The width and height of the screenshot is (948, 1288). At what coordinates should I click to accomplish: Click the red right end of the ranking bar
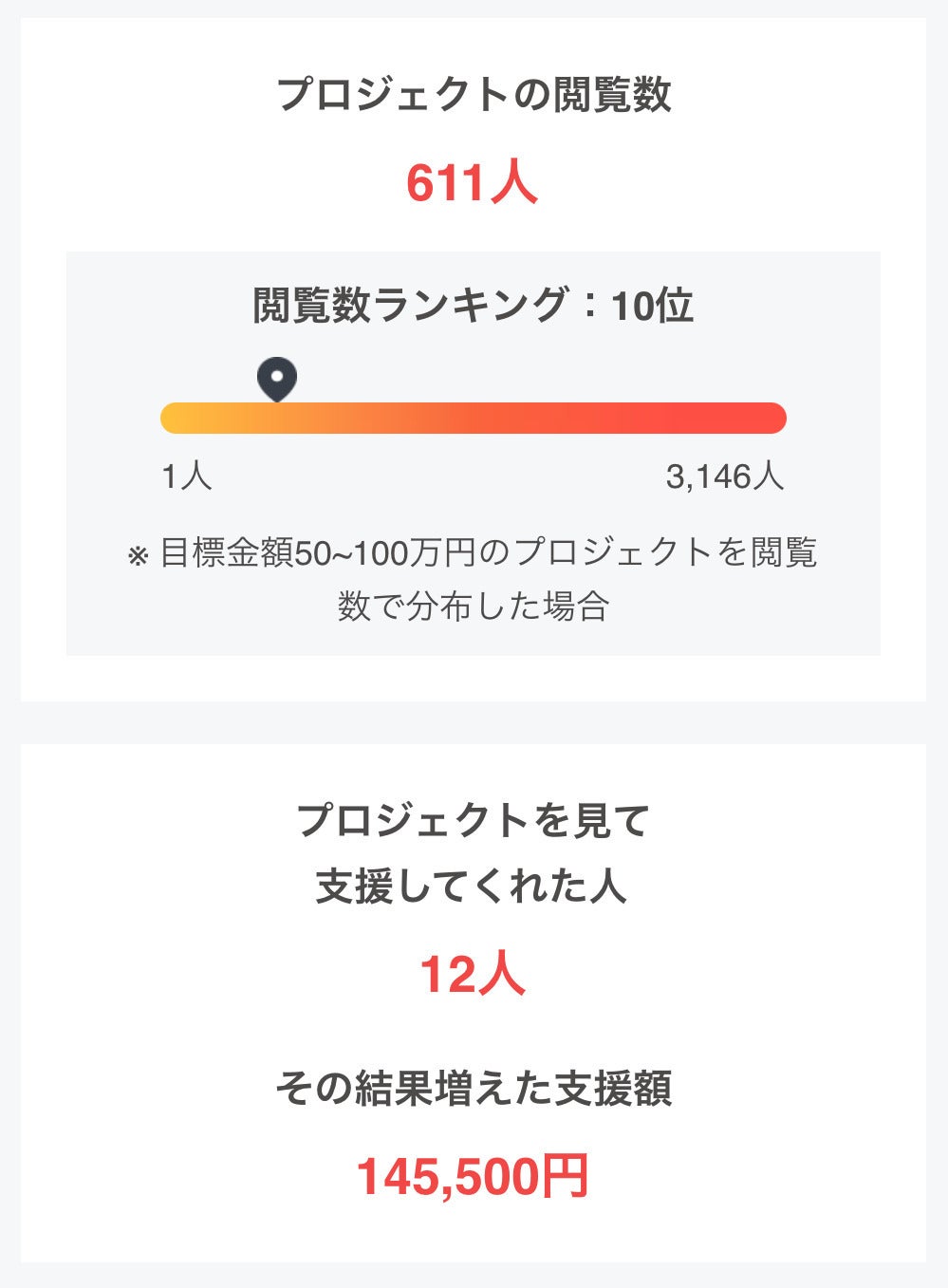click(769, 418)
